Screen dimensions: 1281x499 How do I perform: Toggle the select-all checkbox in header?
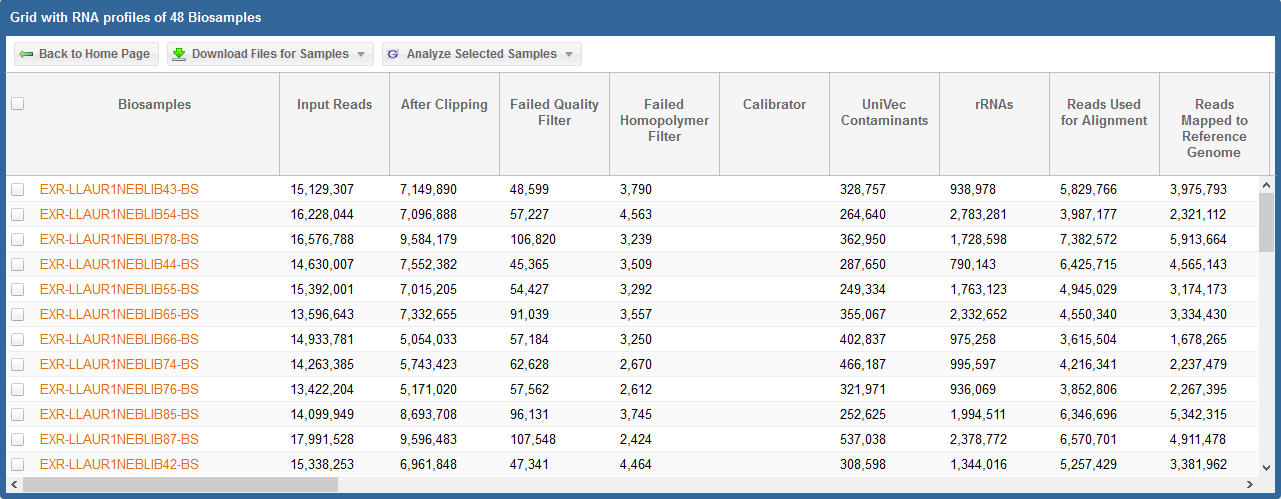(17, 103)
